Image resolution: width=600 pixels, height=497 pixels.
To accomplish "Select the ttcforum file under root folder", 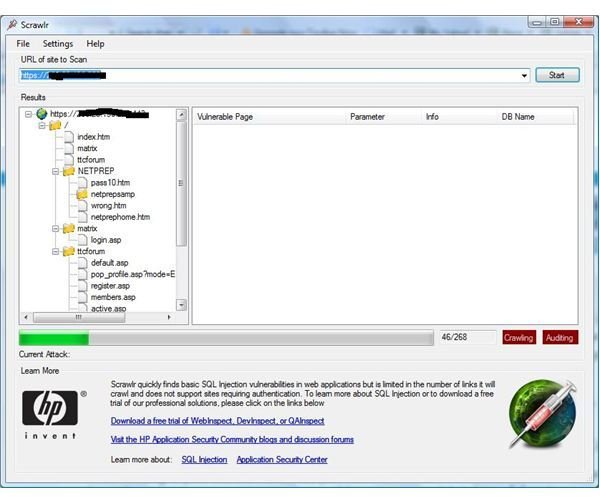I will coord(91,160).
